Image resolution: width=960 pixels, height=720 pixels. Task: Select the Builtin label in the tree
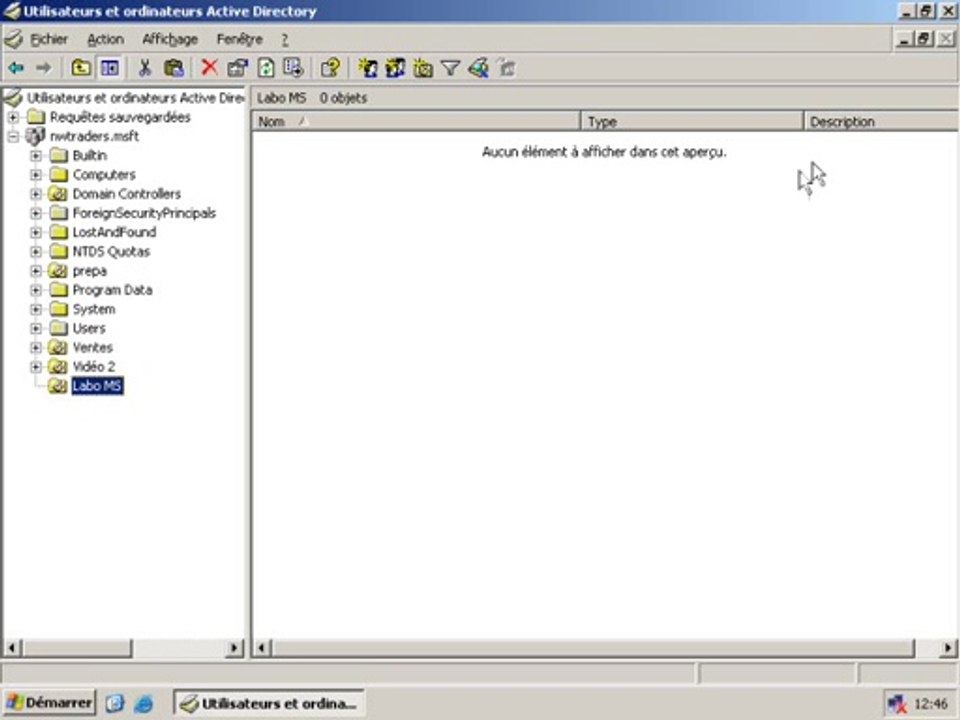click(89, 156)
